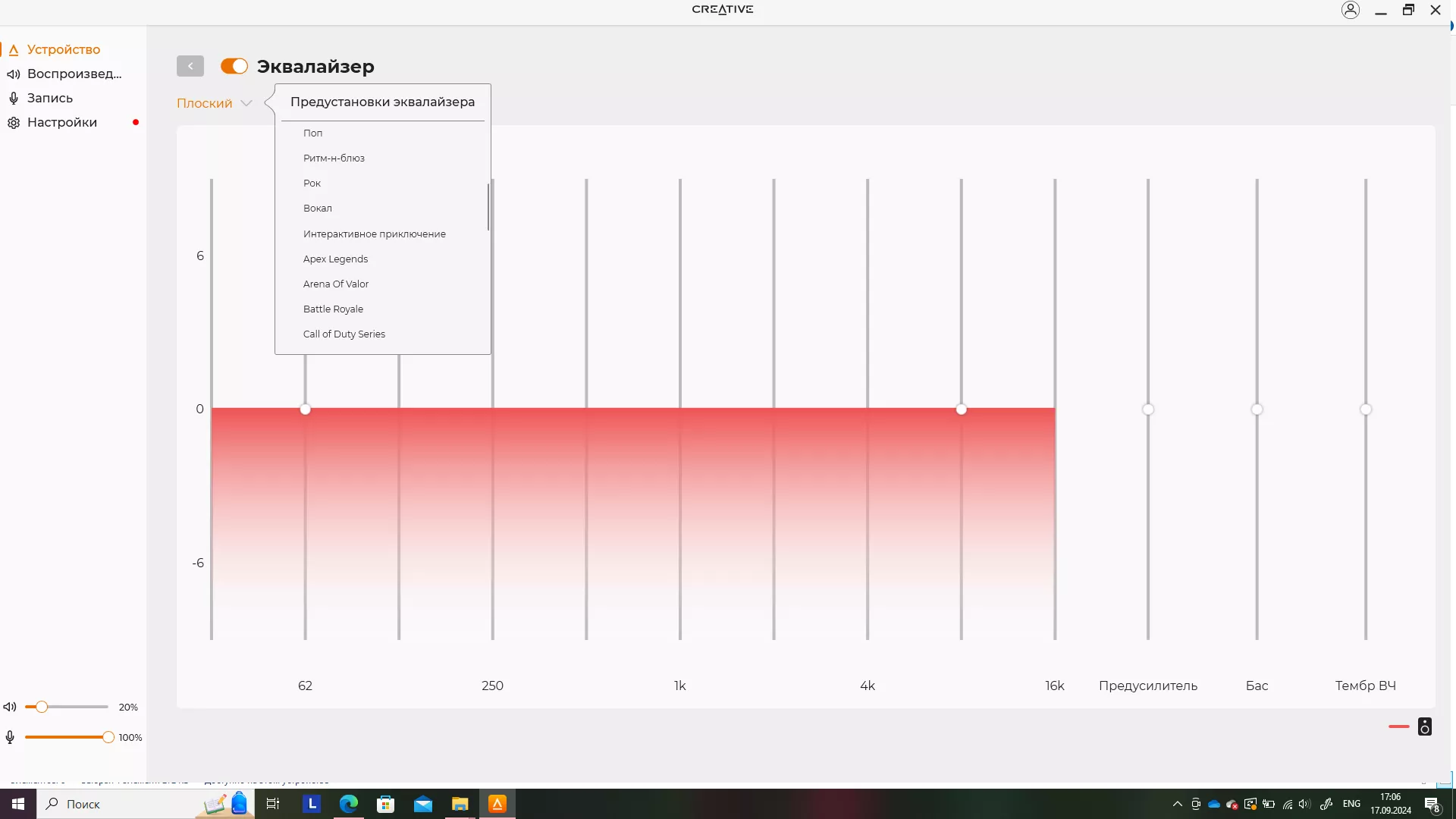Open Microsoft Edge from the taskbar
Screen dimensions: 1456x819
[x=349, y=804]
